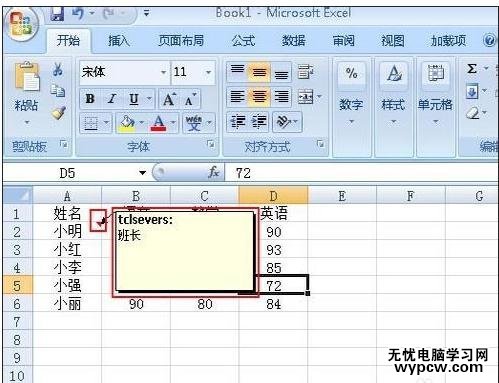Open 字体 dialog launcher
This screenshot has width=499, height=383.
coord(211,144)
